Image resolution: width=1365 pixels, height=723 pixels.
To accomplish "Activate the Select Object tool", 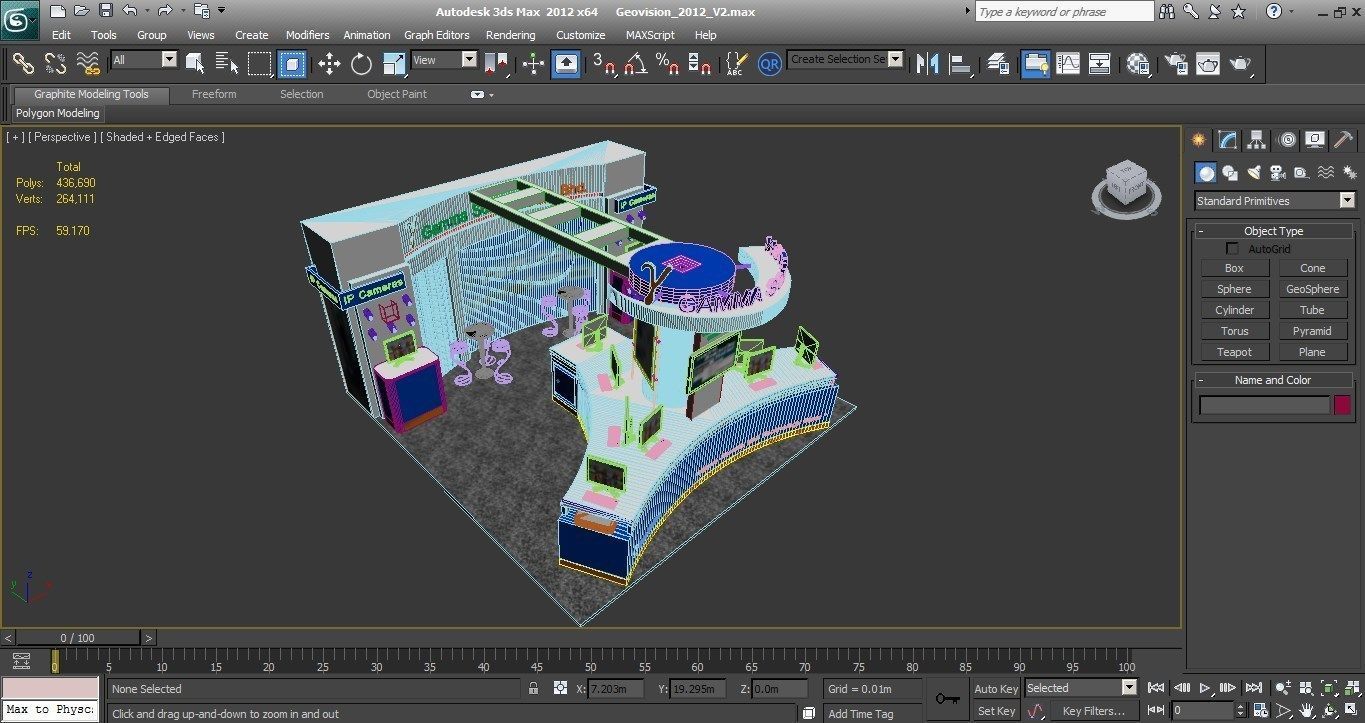I will 195,64.
